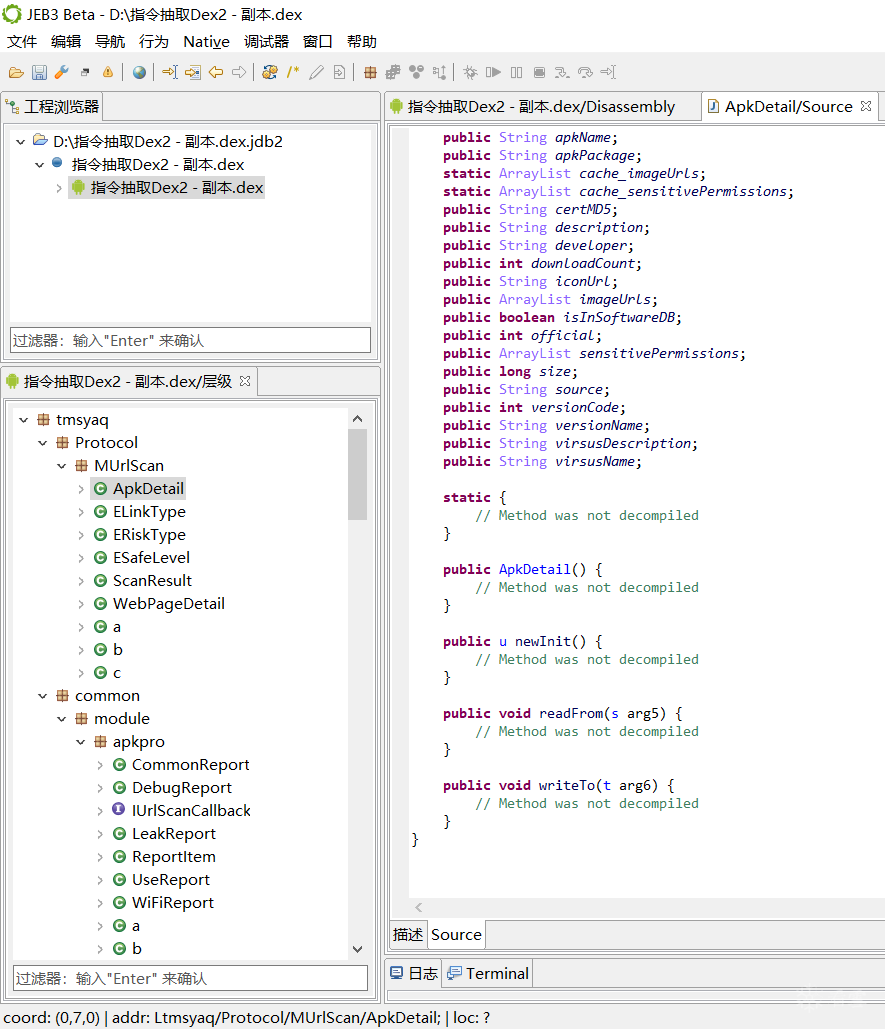Click the debugger step-over icon

pyautogui.click(x=585, y=72)
